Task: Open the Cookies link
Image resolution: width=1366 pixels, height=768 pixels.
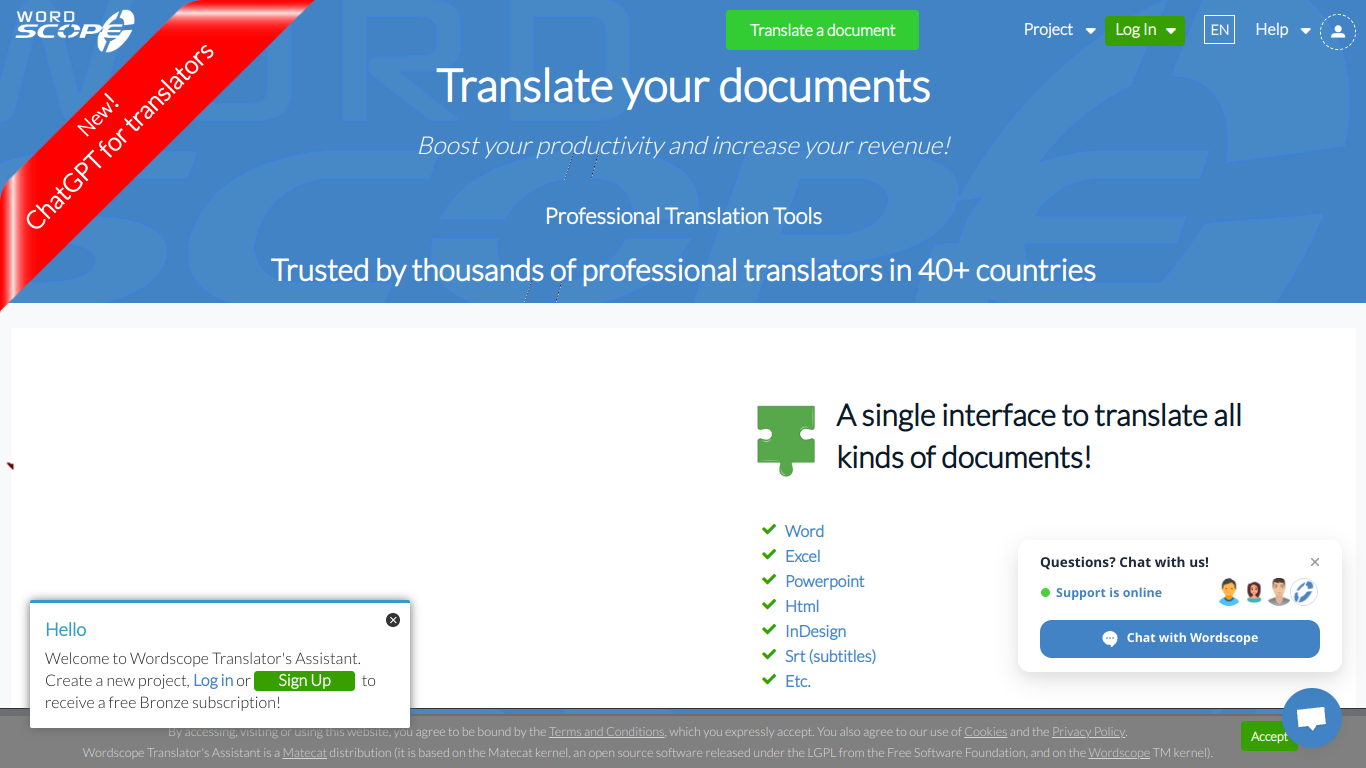Action: click(985, 732)
